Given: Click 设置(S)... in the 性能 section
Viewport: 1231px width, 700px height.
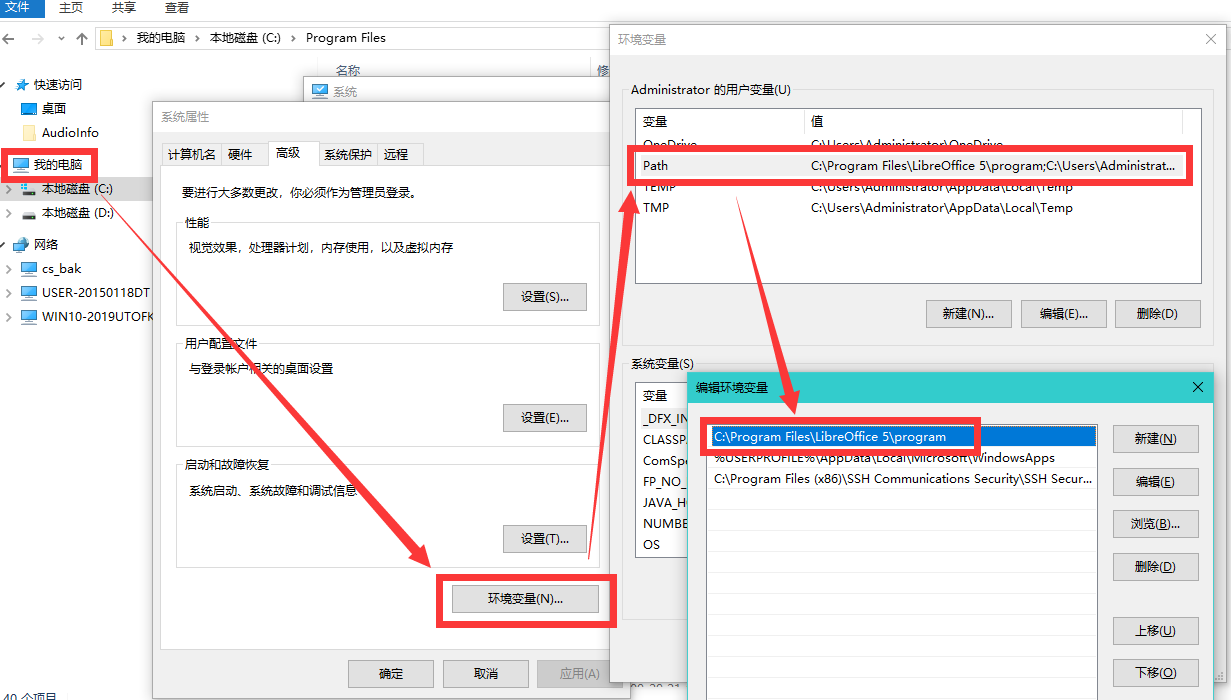Looking at the screenshot, I should point(544,297).
